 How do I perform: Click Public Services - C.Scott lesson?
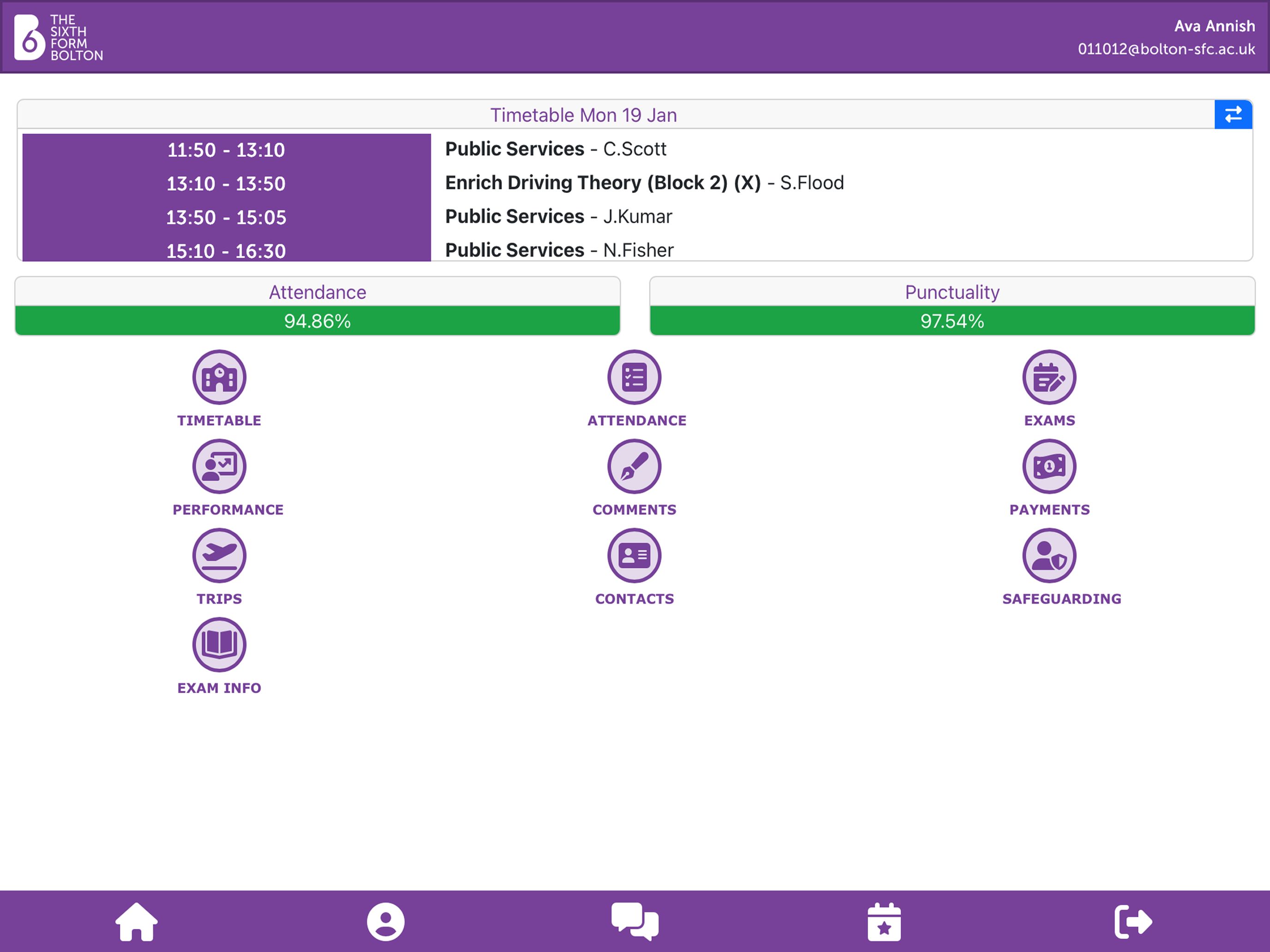coord(556,149)
